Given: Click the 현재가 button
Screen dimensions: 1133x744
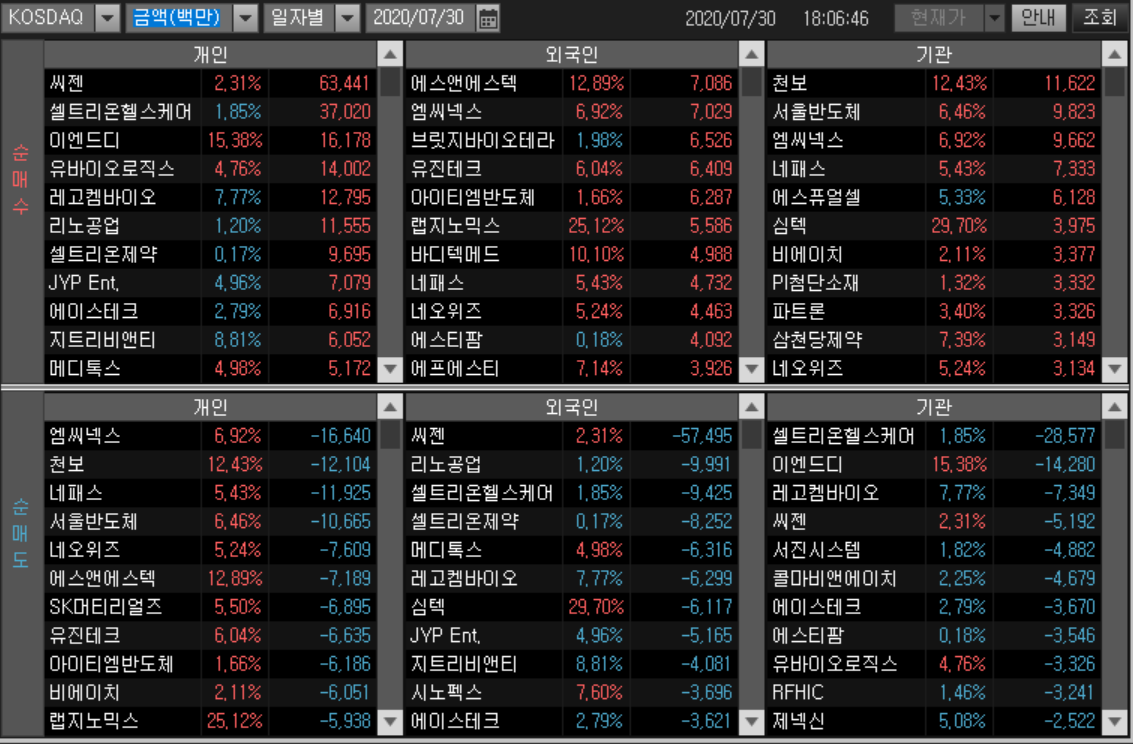Looking at the screenshot, I should (939, 18).
